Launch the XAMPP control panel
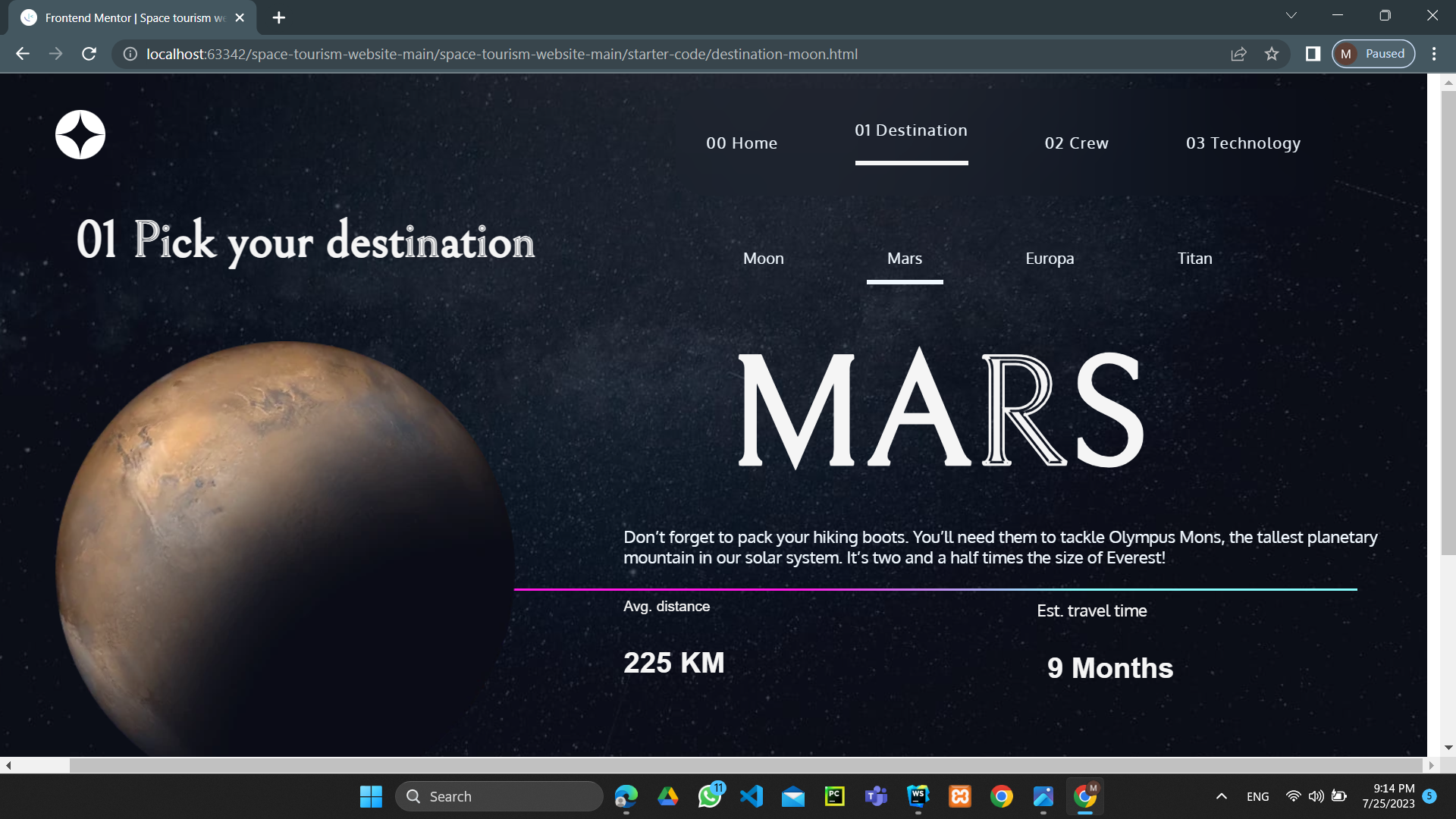Viewport: 1456px width, 819px height. [959, 796]
